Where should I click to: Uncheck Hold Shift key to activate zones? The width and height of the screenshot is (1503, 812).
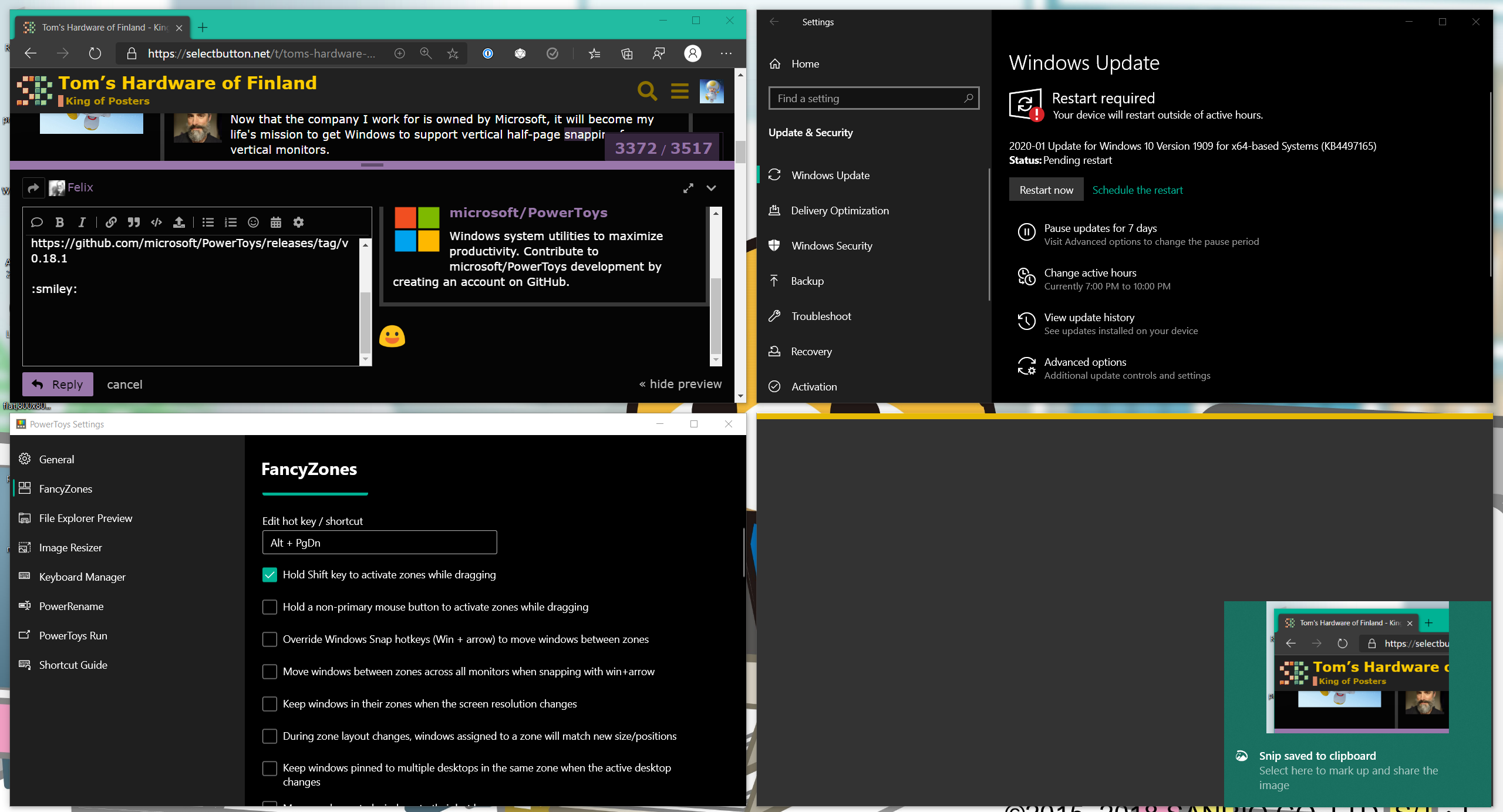(x=269, y=575)
